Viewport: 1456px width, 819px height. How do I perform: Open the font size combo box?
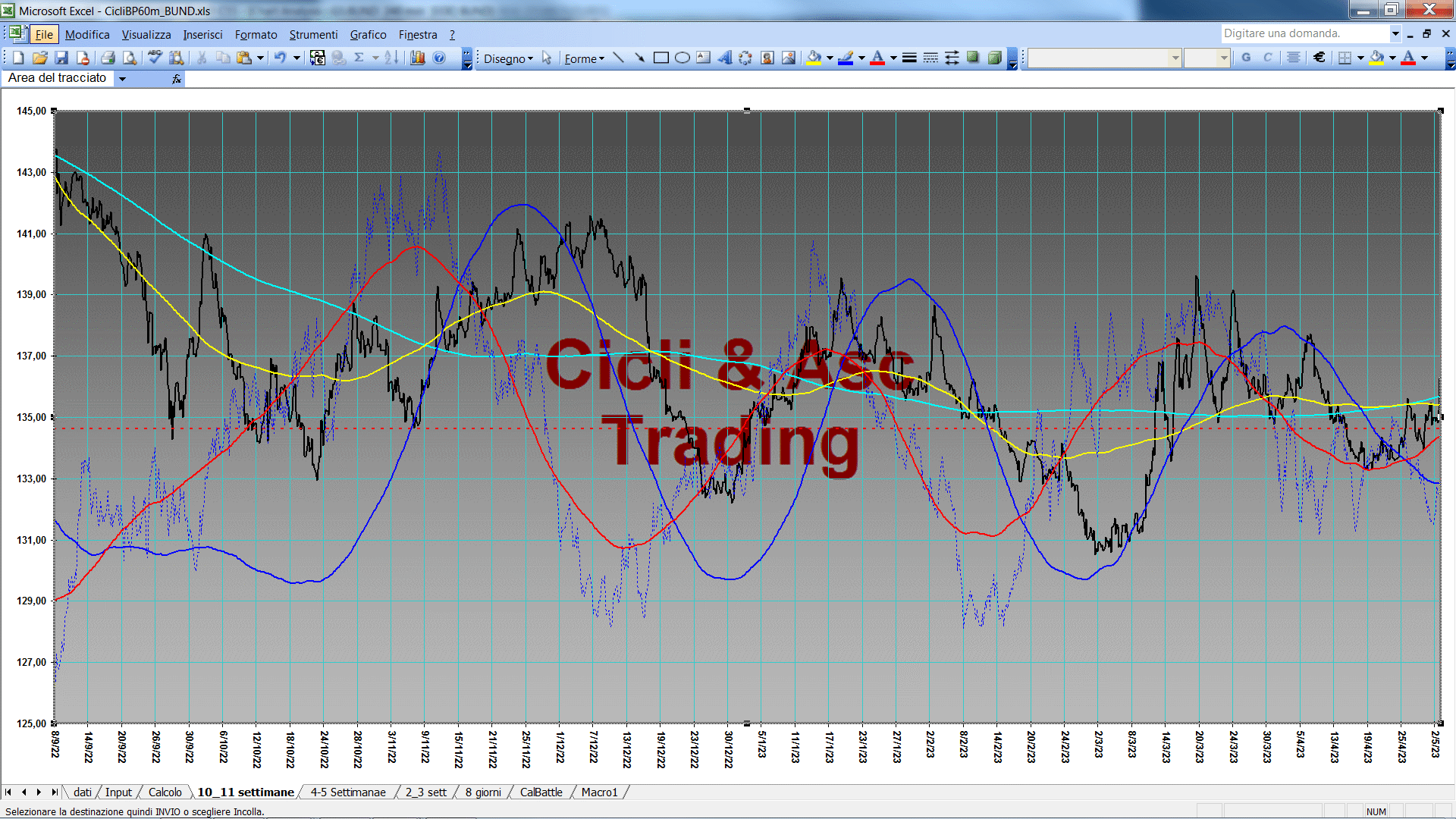tap(1207, 58)
